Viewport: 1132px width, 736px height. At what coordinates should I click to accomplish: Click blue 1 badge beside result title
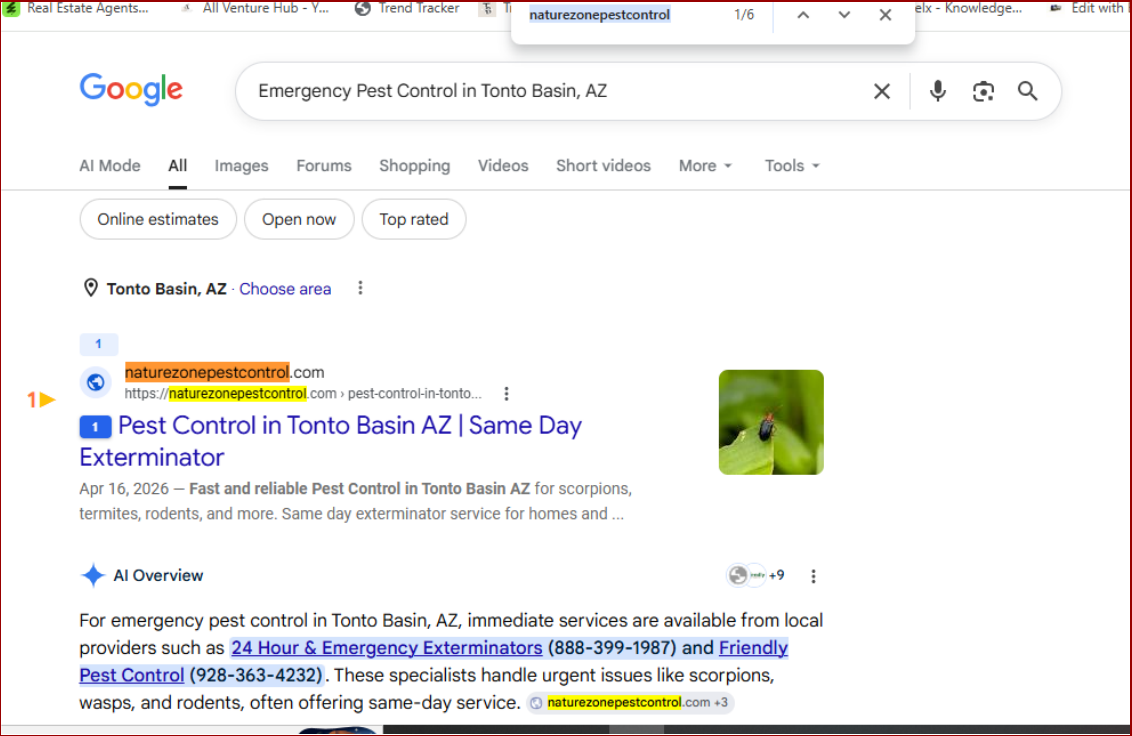95,427
